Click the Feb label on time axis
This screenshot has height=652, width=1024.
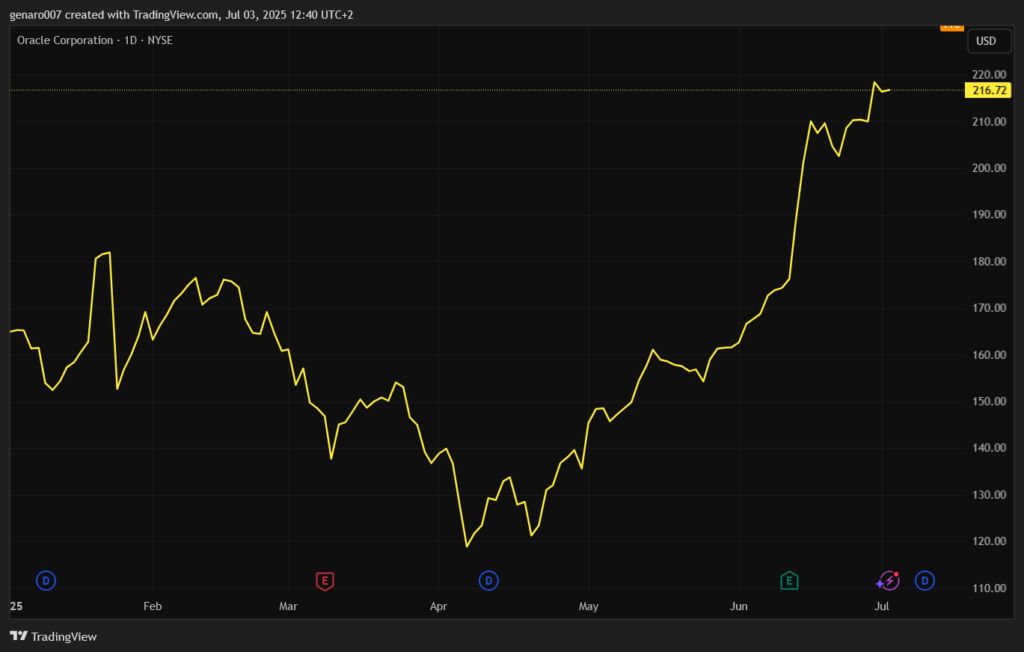click(x=152, y=607)
